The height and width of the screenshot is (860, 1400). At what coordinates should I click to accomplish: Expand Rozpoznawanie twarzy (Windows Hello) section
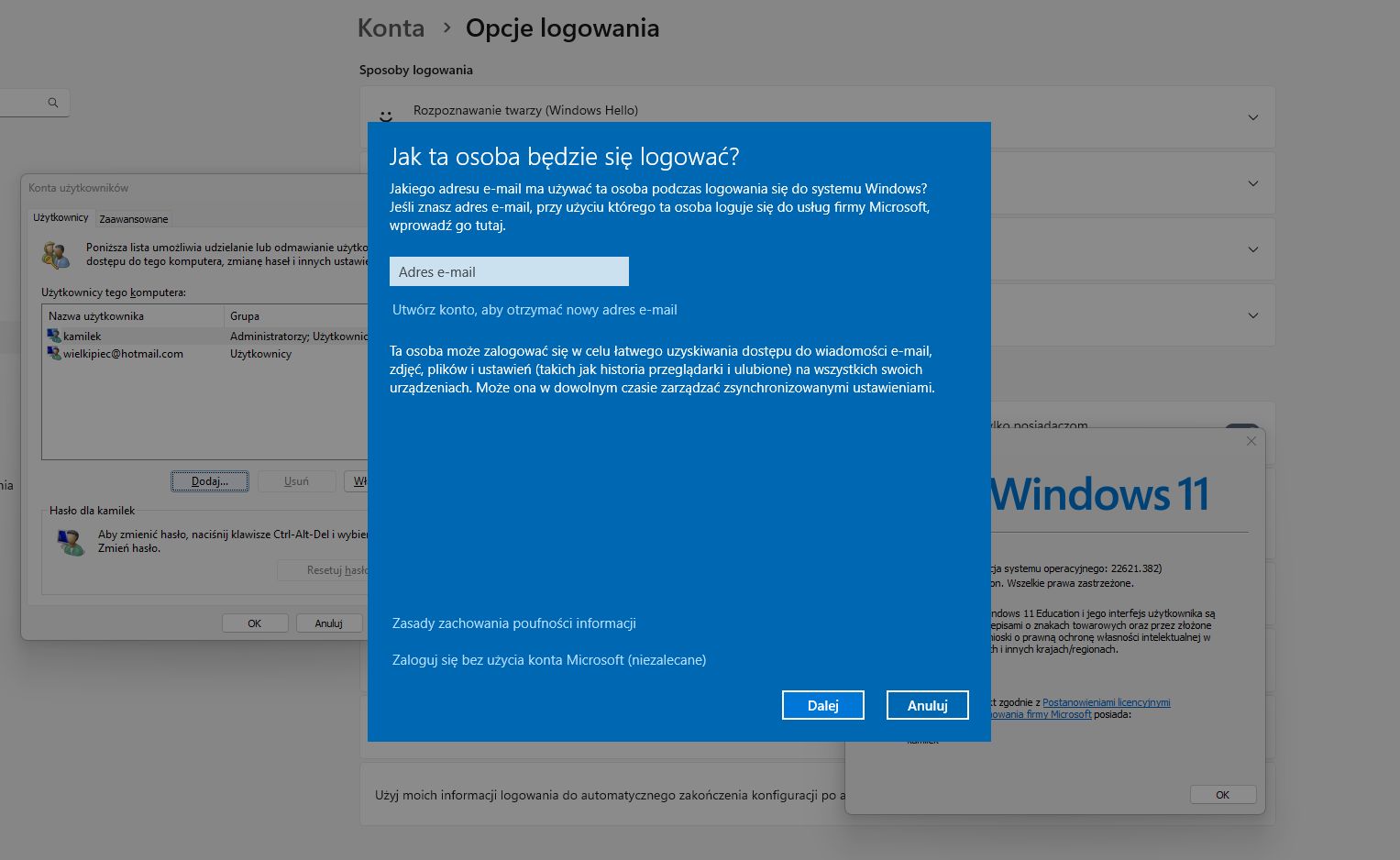1253,117
